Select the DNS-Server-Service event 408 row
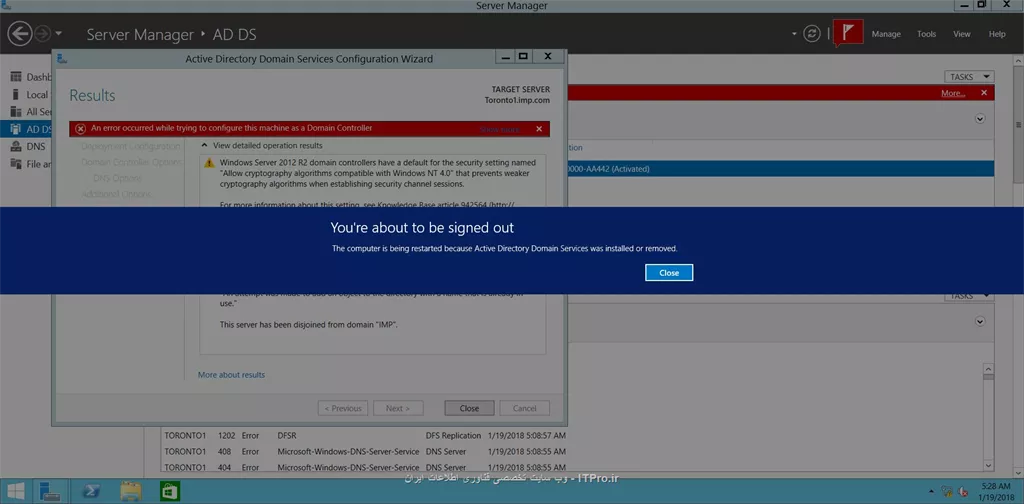The width and height of the screenshot is (1024, 504). [x=366, y=451]
